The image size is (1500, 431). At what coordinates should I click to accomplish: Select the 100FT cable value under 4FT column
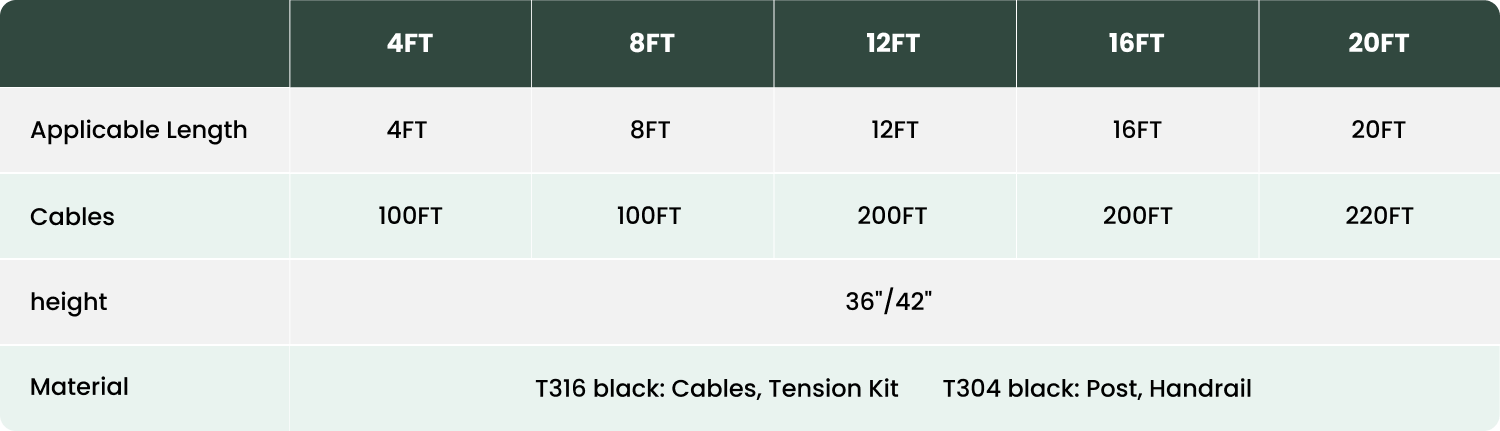[409, 216]
